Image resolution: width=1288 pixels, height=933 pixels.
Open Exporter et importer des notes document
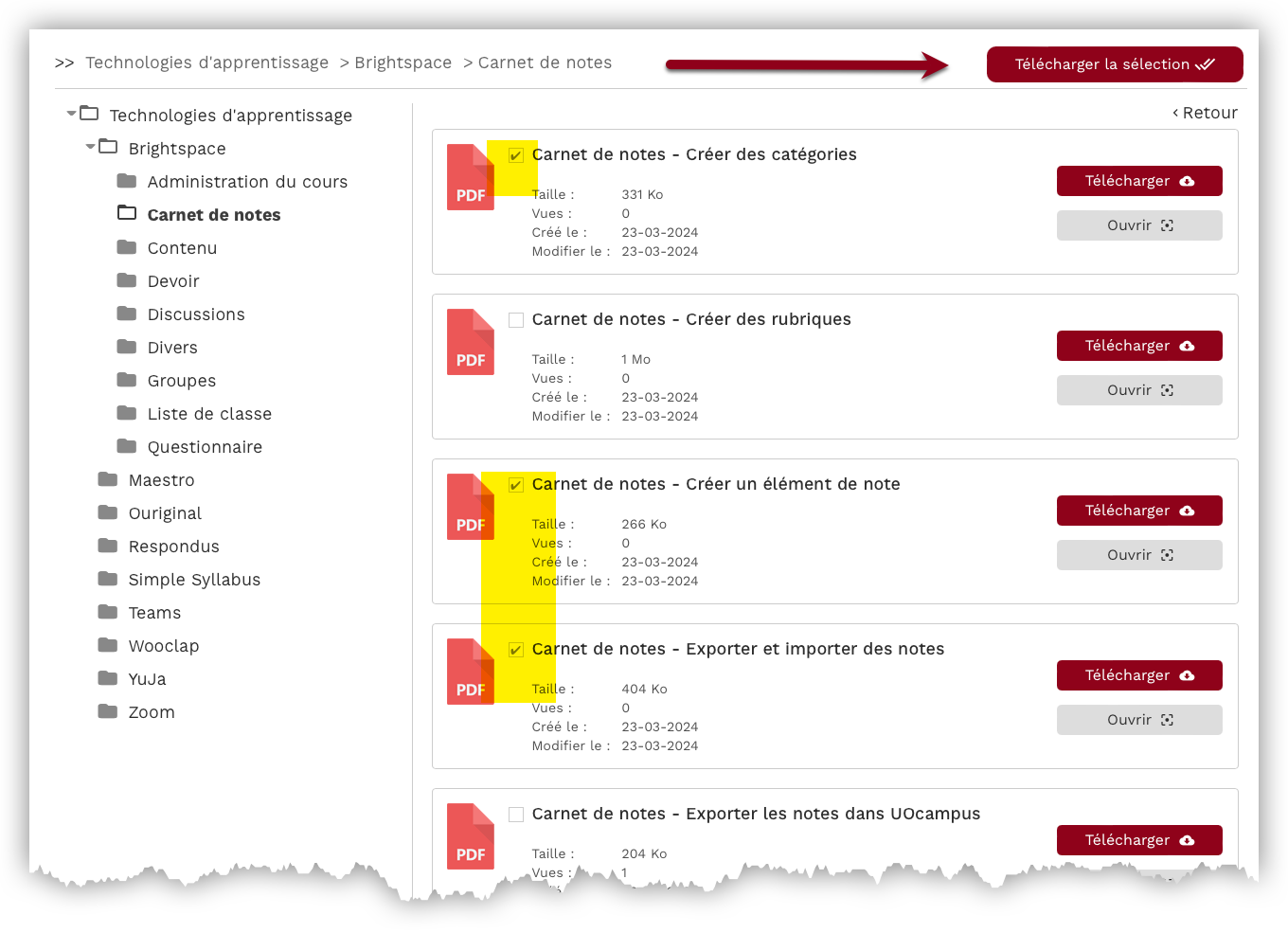pyautogui.click(x=1138, y=720)
